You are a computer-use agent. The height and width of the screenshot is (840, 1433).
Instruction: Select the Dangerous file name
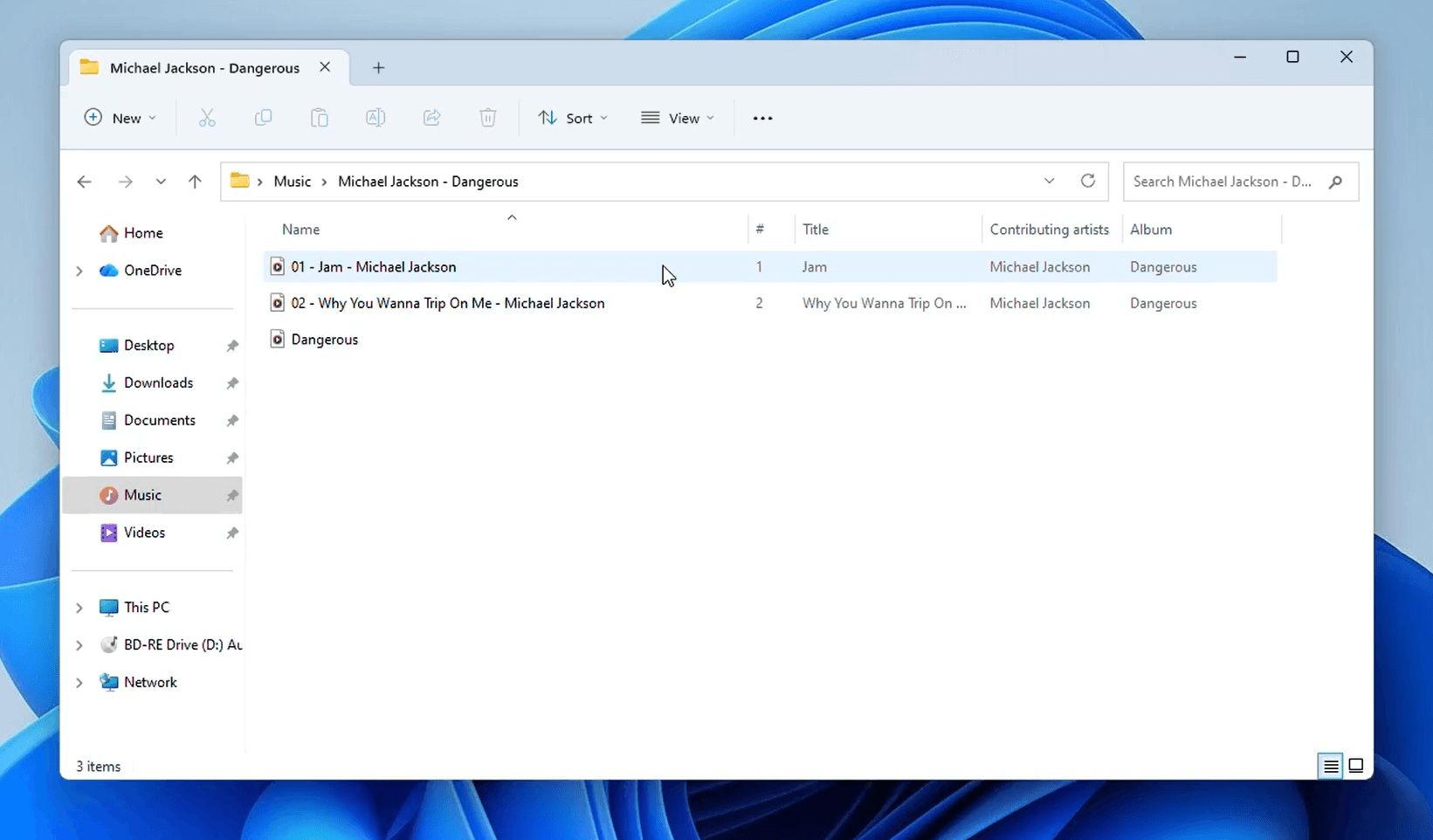325,340
